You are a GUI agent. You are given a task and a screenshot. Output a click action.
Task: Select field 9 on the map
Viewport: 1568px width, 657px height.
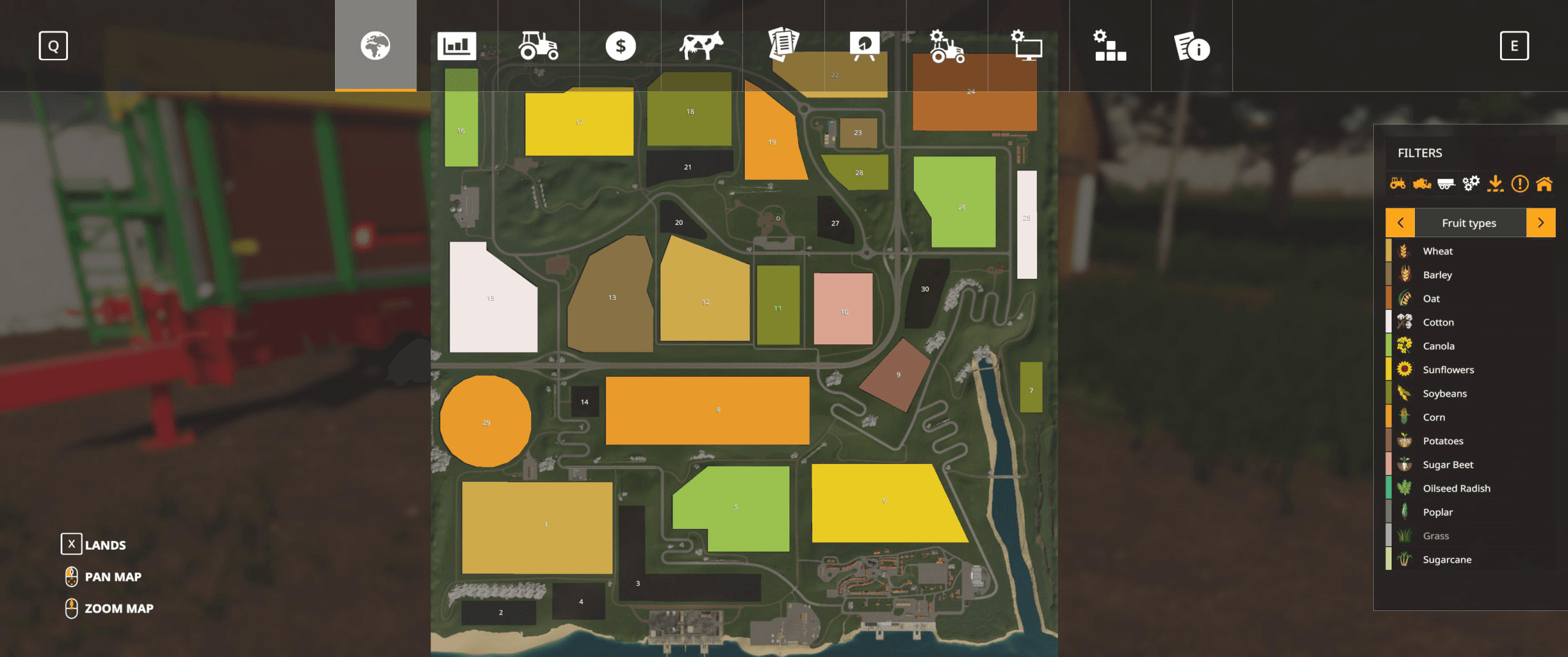point(896,375)
